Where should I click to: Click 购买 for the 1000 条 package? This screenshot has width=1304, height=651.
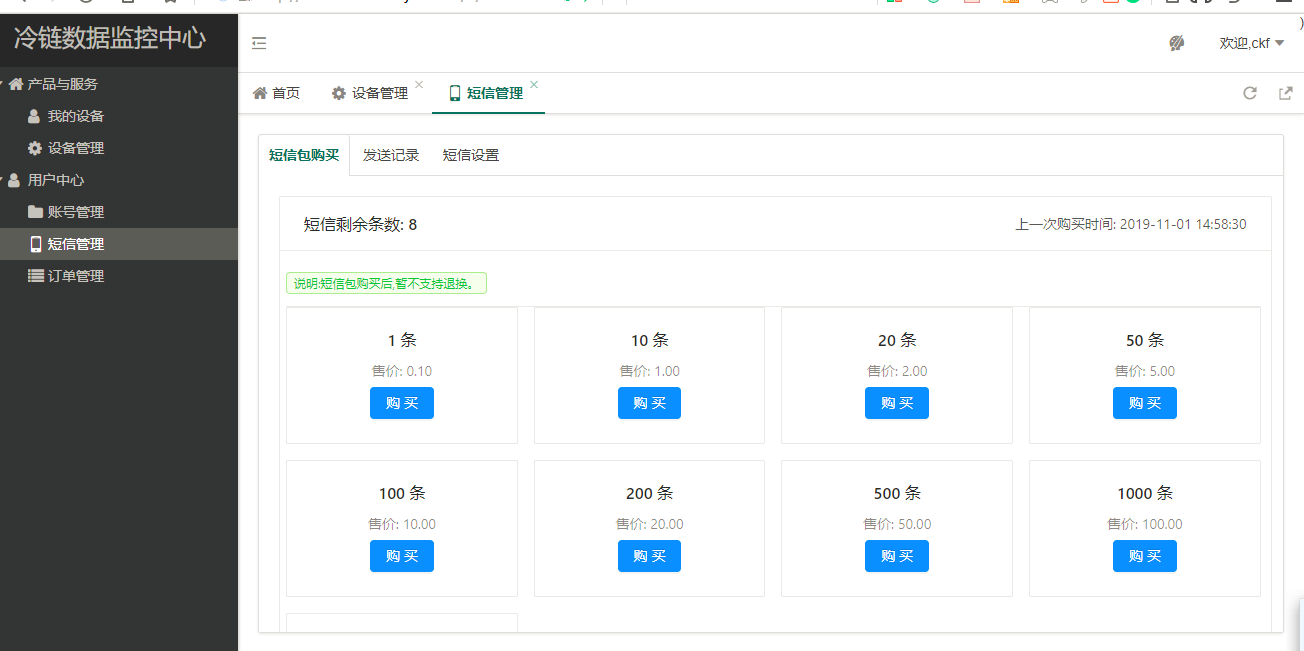pos(1144,556)
